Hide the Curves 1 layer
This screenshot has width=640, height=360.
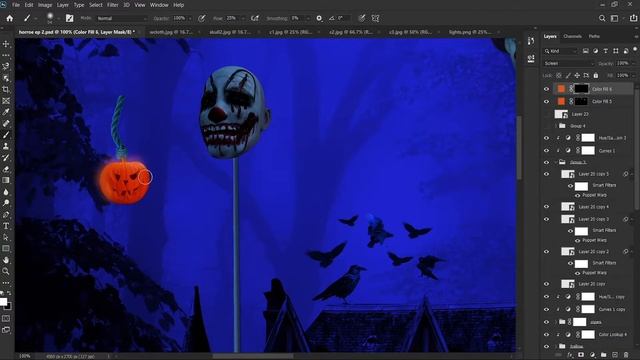(x=547, y=151)
